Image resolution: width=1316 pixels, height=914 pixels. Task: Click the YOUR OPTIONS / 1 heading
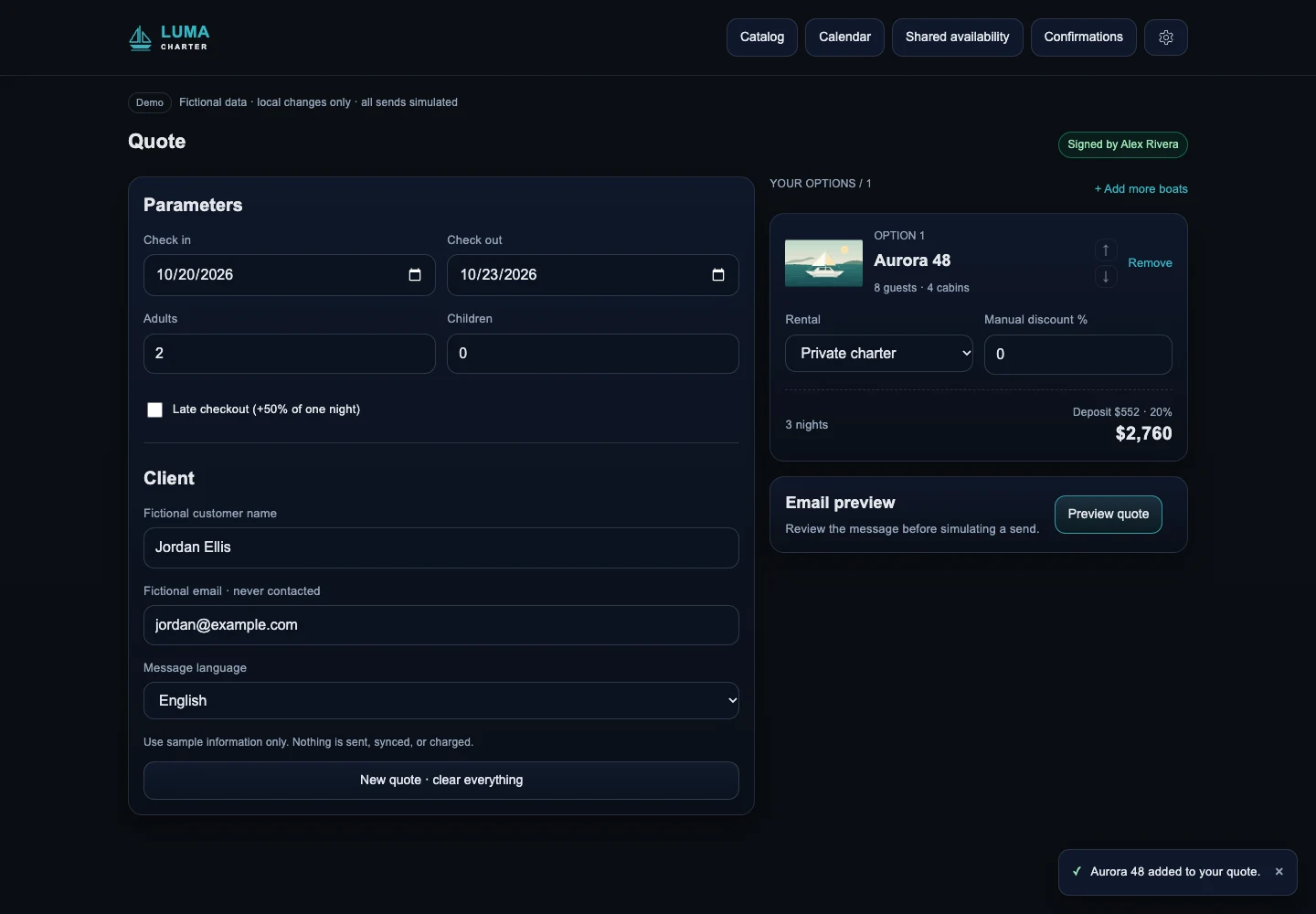(x=821, y=184)
